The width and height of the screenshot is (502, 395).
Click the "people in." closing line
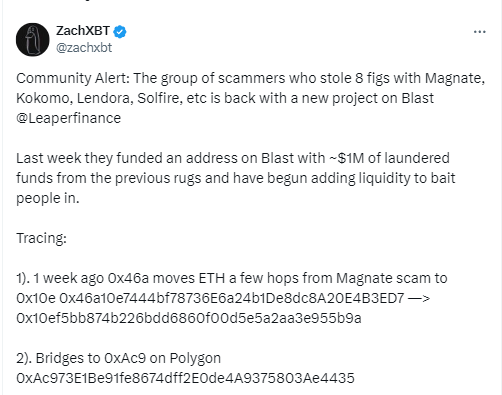[x=48, y=198]
